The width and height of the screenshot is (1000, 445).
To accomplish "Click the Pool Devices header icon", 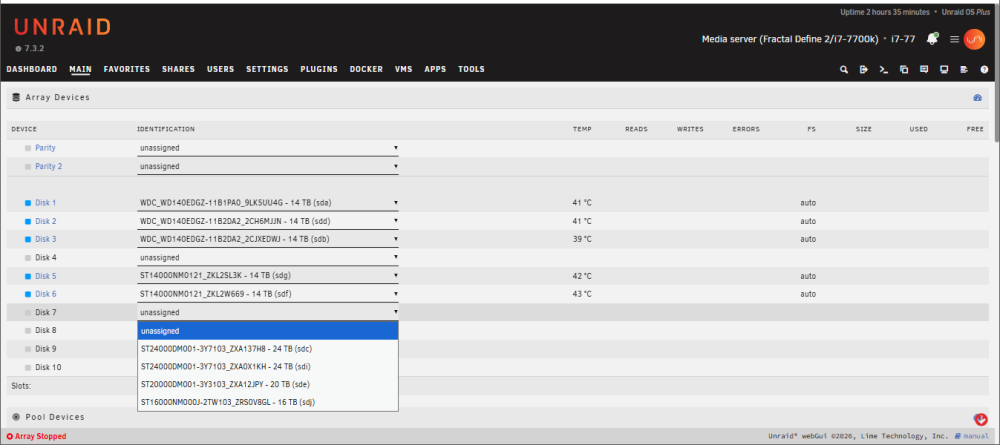I will pos(16,417).
